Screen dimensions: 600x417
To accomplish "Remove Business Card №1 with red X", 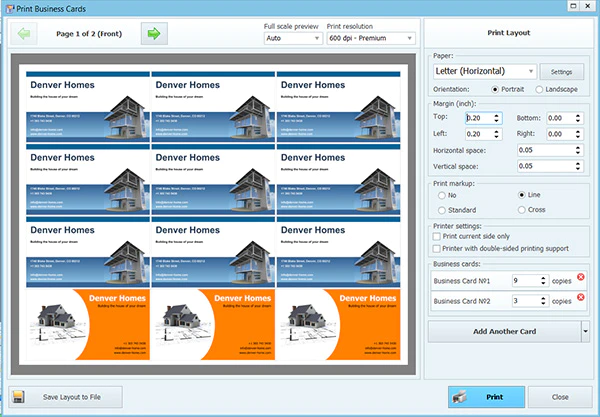I will [580, 277].
